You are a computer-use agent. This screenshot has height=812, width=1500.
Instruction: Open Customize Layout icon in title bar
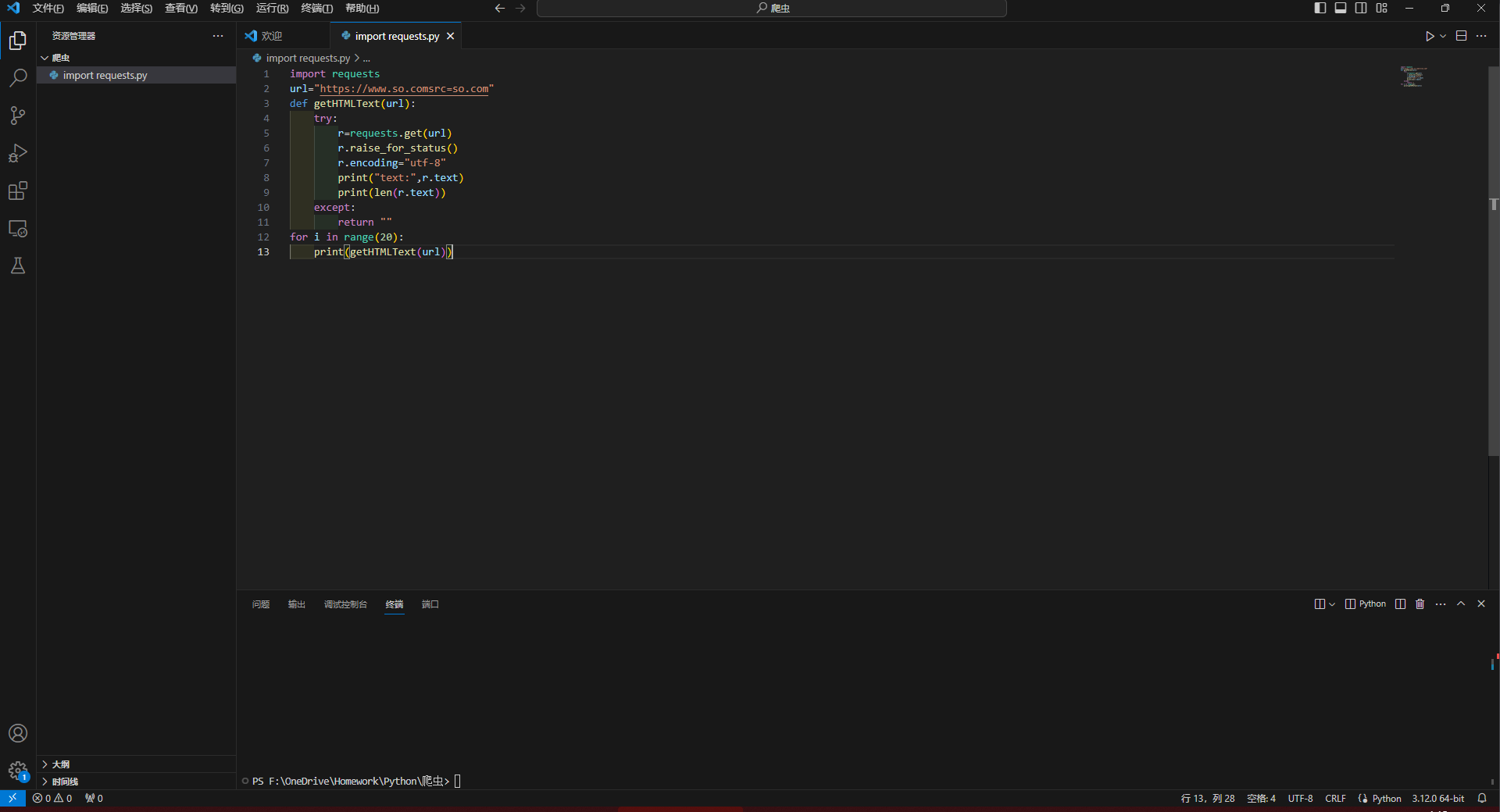pos(1382,8)
